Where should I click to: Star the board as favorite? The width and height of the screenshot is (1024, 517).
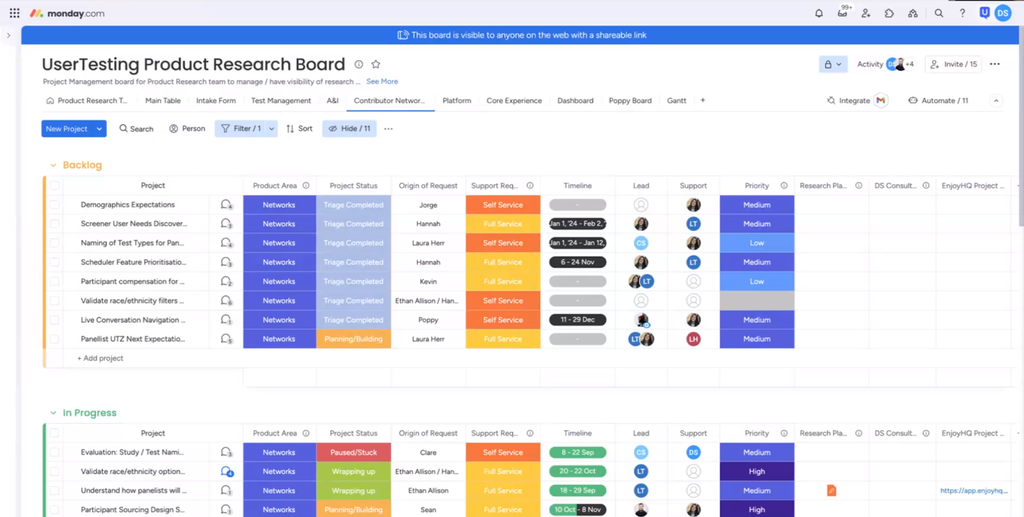[x=376, y=64]
